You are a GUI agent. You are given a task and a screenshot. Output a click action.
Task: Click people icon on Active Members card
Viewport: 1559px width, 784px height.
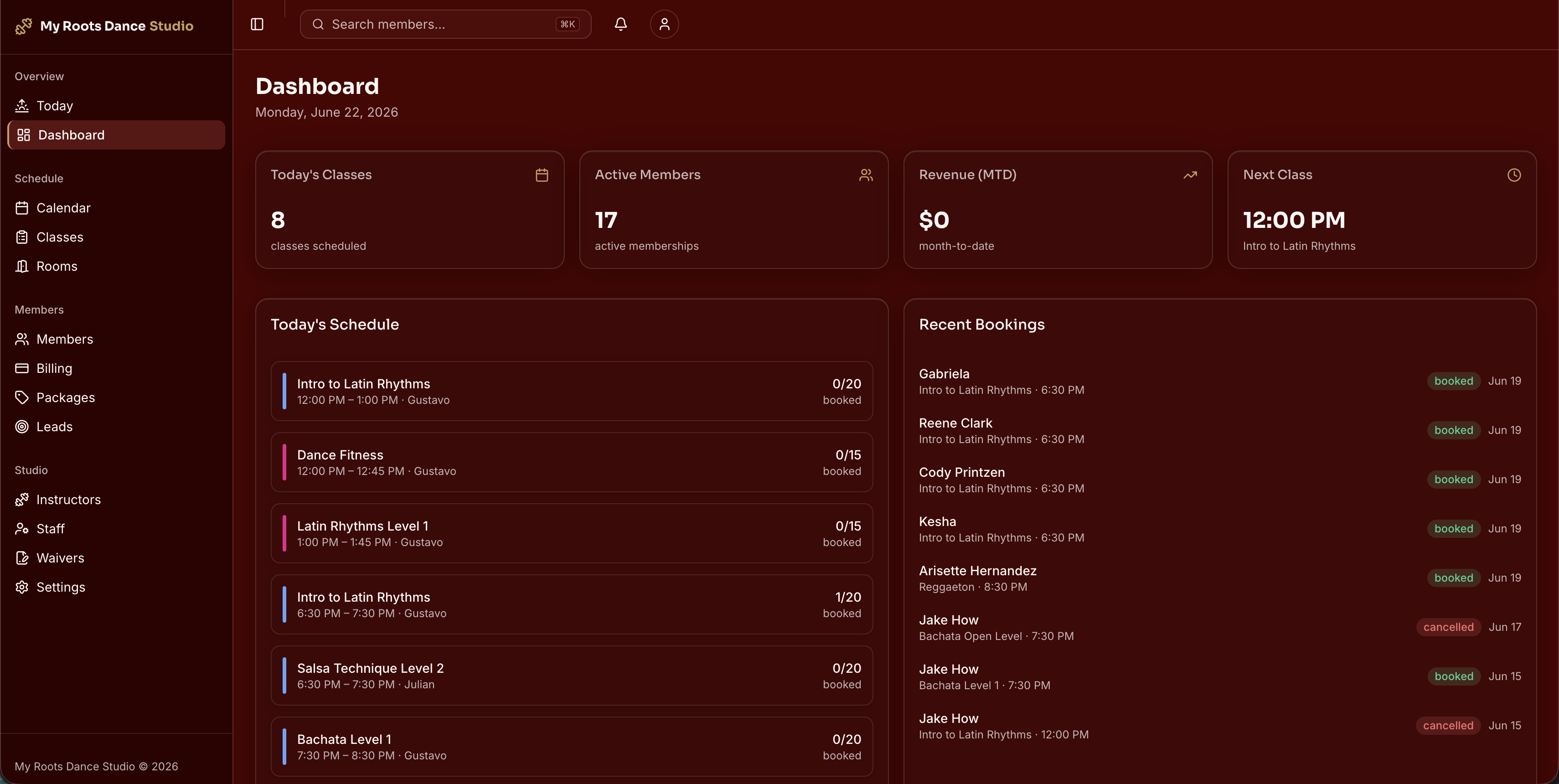tap(866, 175)
